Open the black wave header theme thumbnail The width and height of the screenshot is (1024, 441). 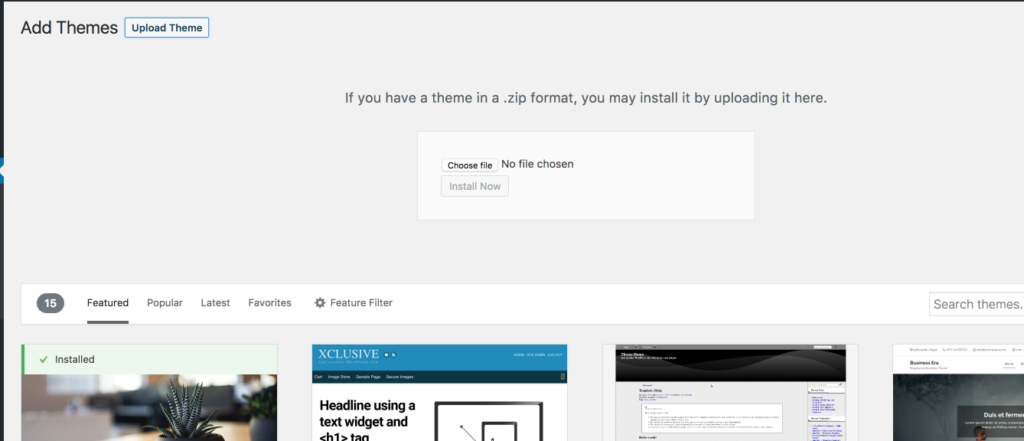pyautogui.click(x=730, y=393)
